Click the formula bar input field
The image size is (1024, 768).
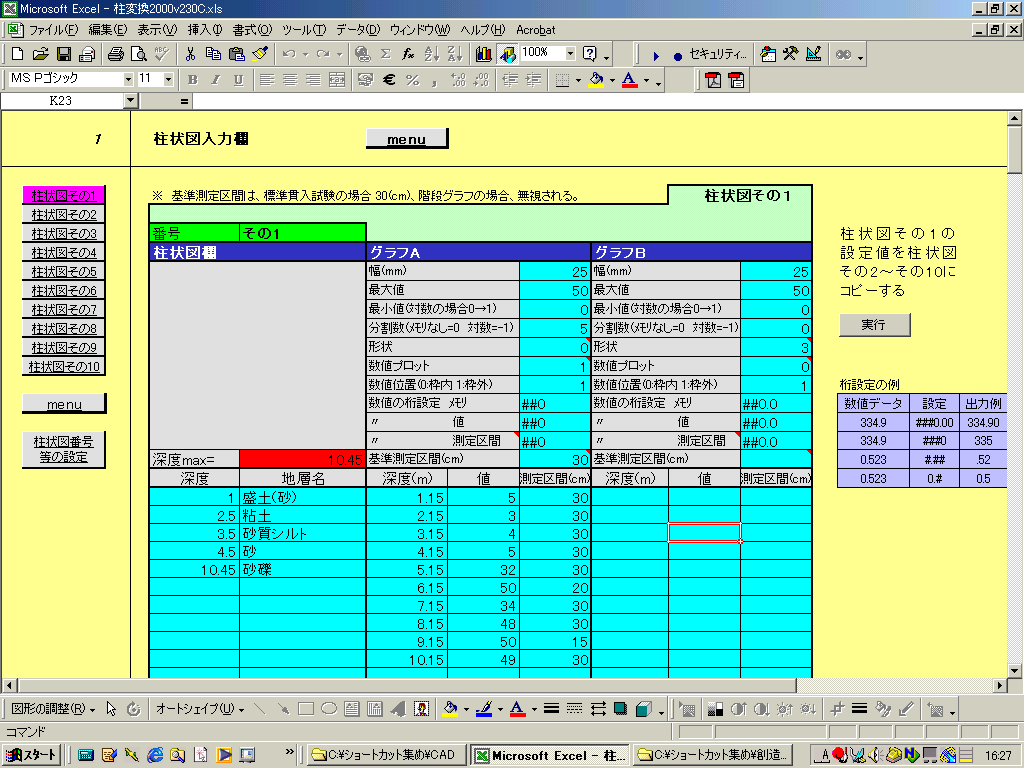pos(607,101)
